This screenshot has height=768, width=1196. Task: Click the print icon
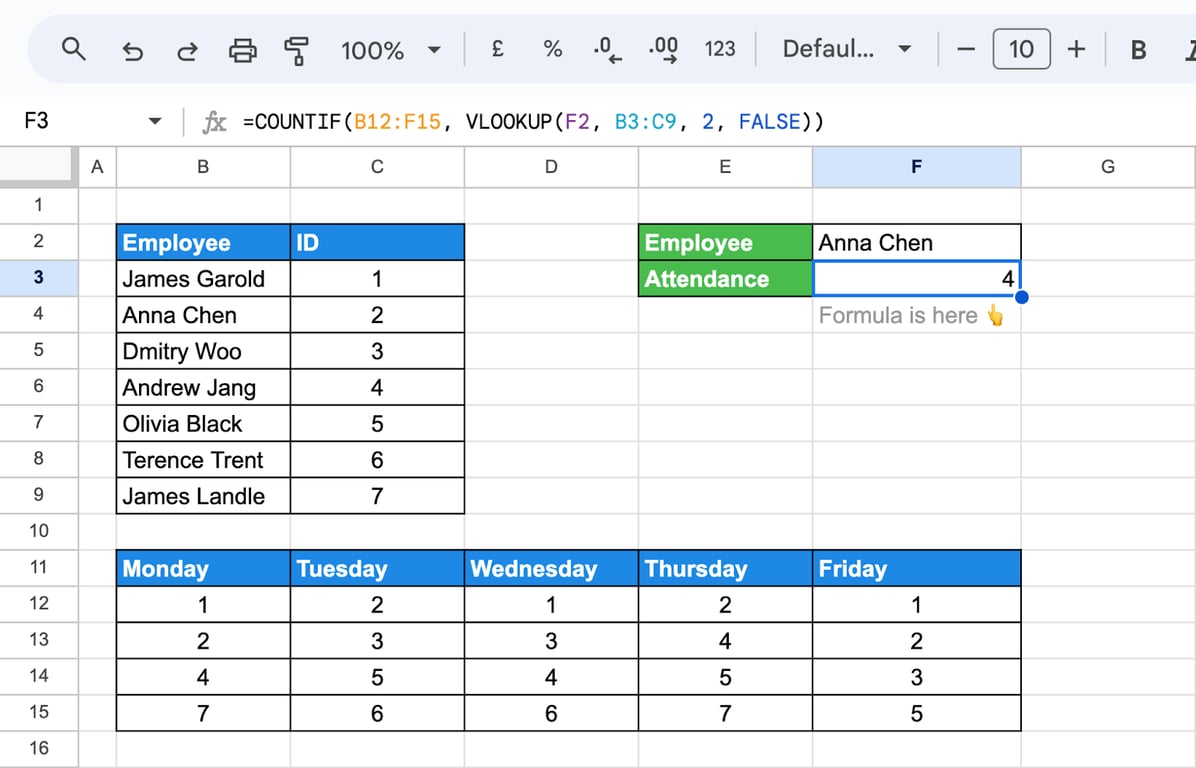243,50
